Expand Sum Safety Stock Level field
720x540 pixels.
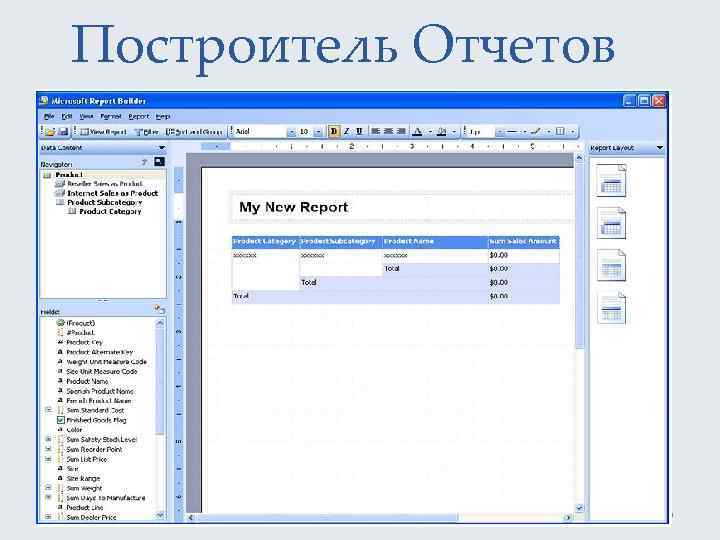(x=48, y=439)
